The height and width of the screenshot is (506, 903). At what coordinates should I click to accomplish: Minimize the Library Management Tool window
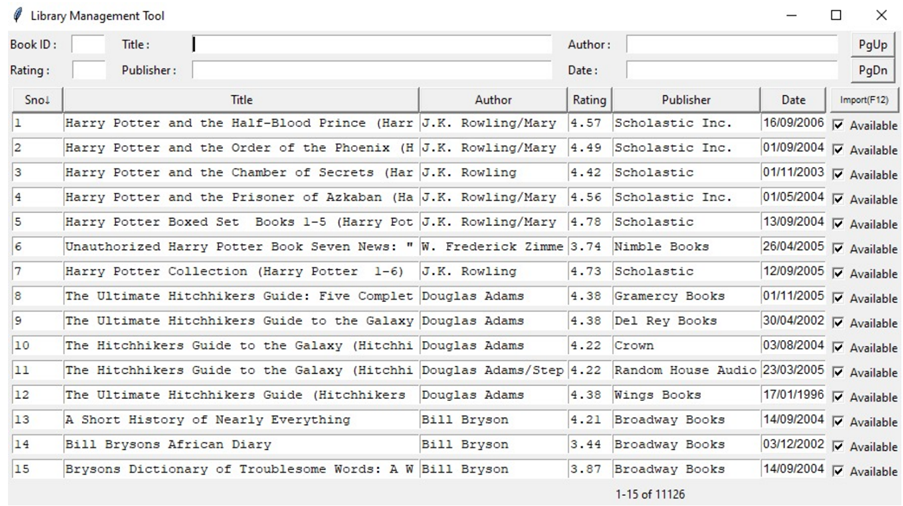click(792, 16)
